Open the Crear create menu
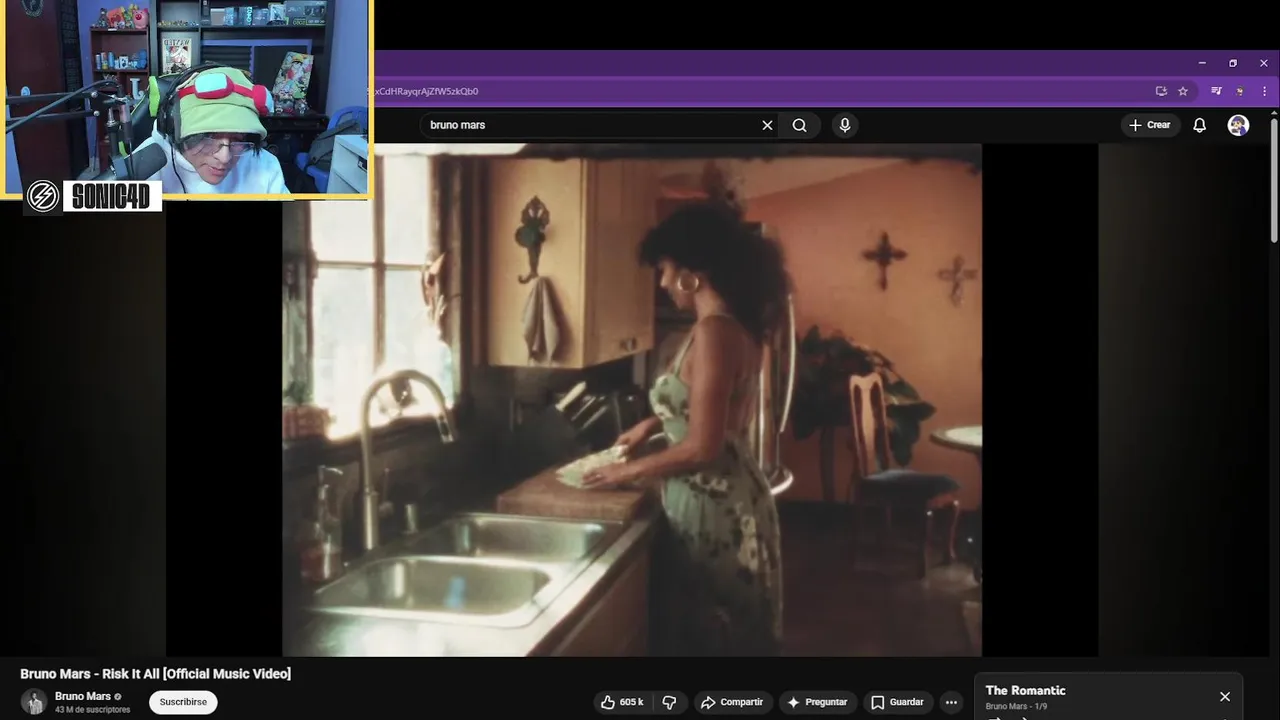 [x=1149, y=125]
